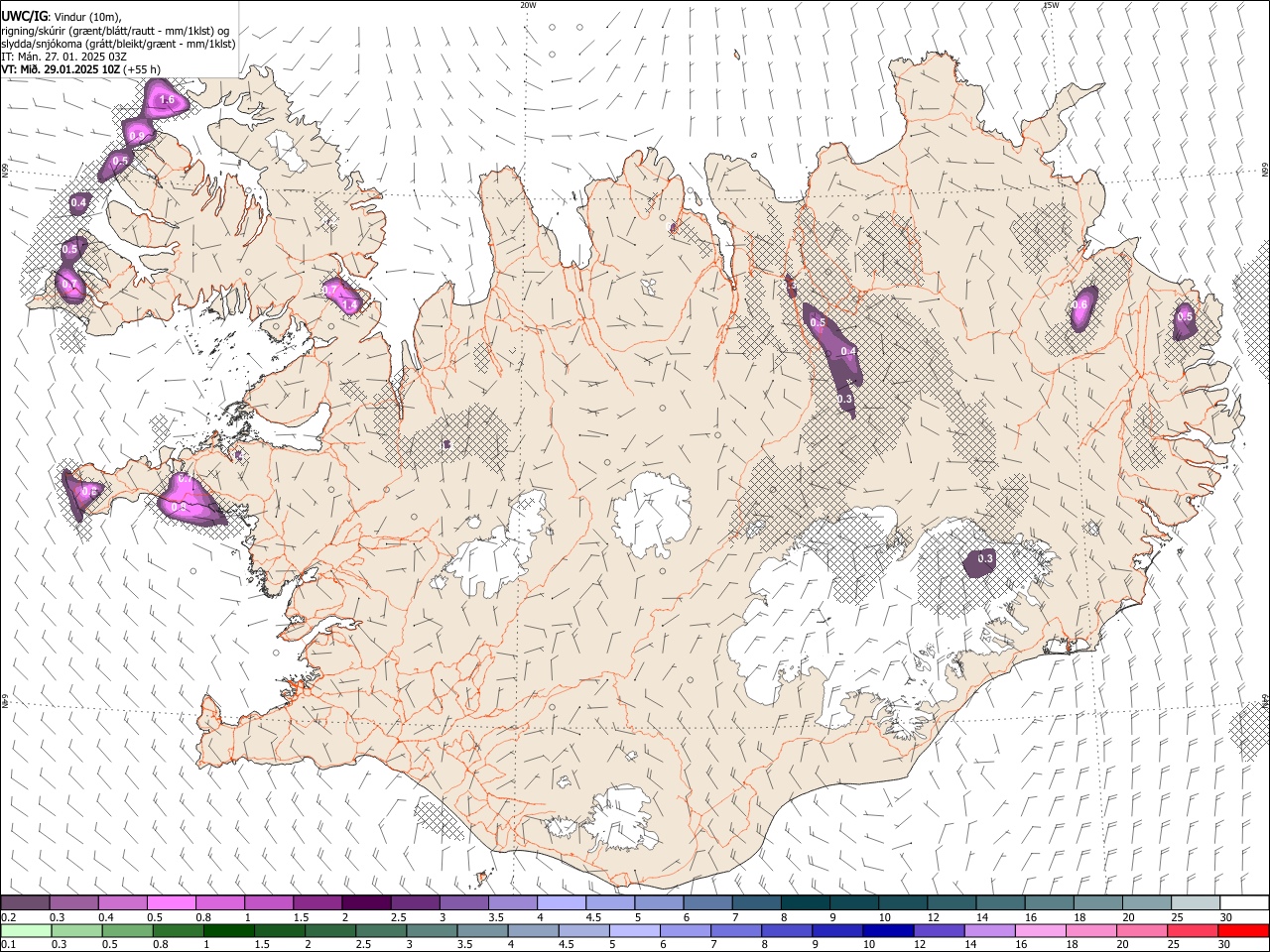This screenshot has width=1270, height=952.
Task: Click the white snow swatch after 30
Action: click(x=1244, y=903)
